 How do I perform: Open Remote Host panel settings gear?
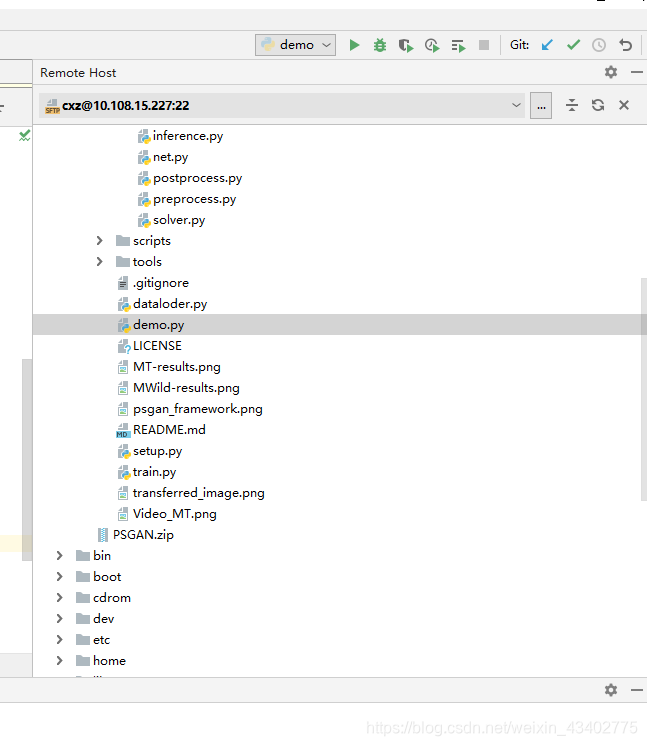pos(611,72)
